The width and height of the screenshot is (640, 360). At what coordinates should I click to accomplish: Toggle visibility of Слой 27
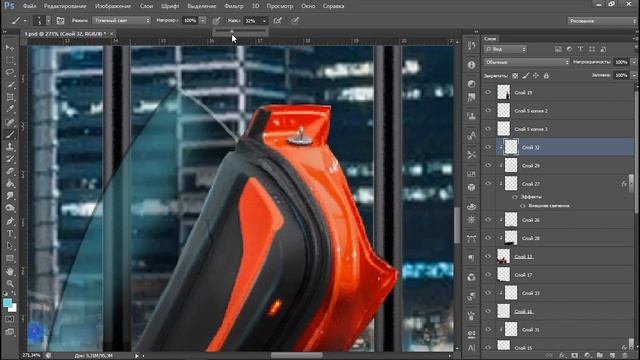[x=488, y=184]
